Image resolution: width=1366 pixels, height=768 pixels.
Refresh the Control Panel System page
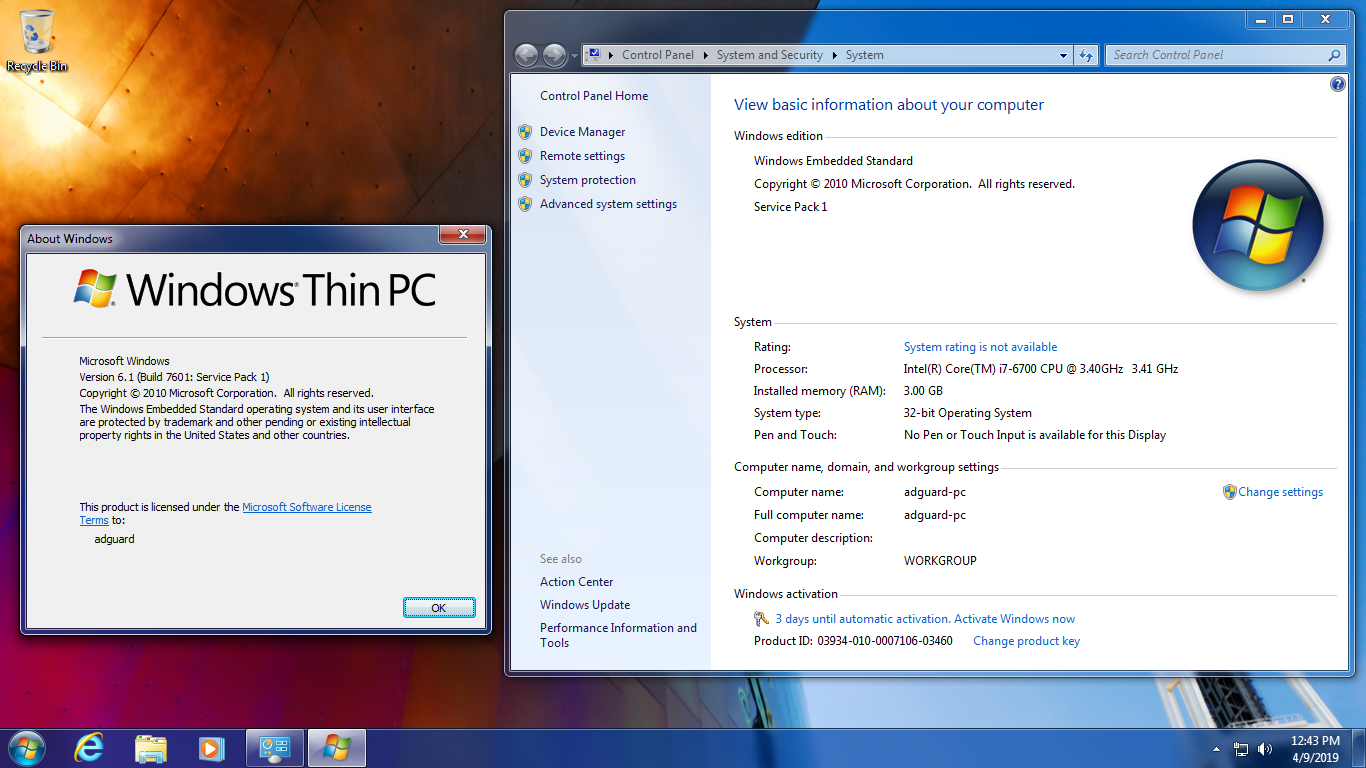[1086, 56]
